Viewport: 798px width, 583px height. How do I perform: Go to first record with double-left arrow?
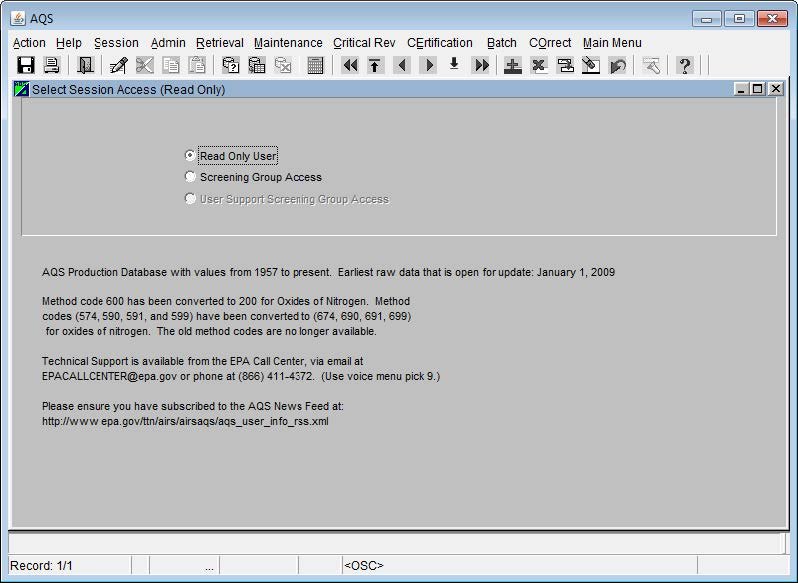[x=350, y=66]
